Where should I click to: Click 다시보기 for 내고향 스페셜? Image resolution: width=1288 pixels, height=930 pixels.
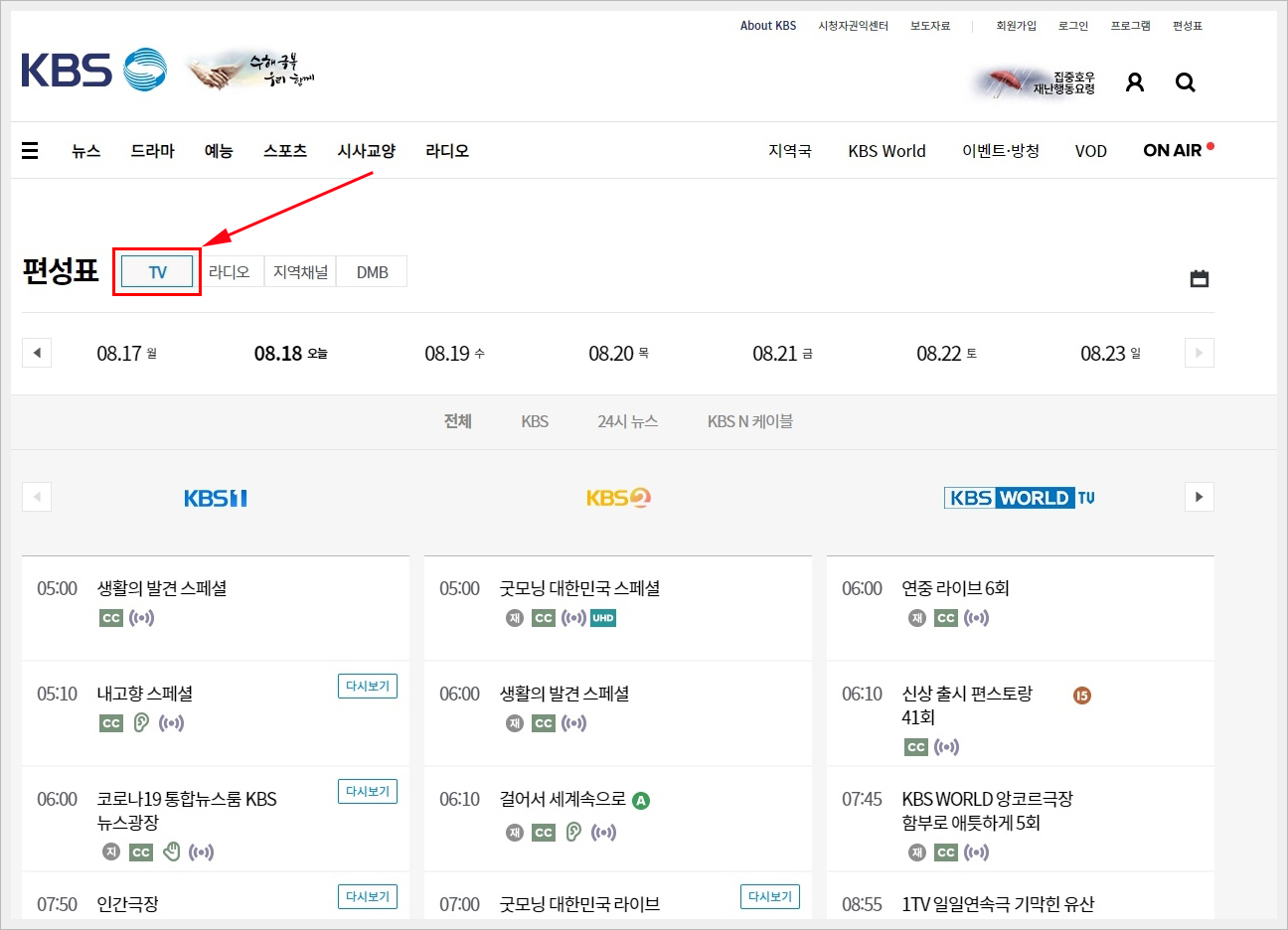[368, 687]
